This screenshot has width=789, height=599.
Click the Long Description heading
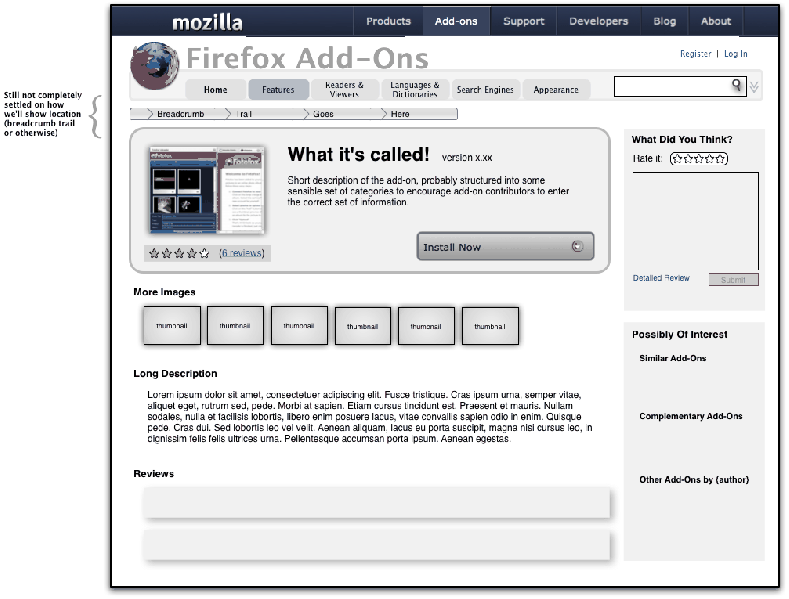click(x=175, y=373)
